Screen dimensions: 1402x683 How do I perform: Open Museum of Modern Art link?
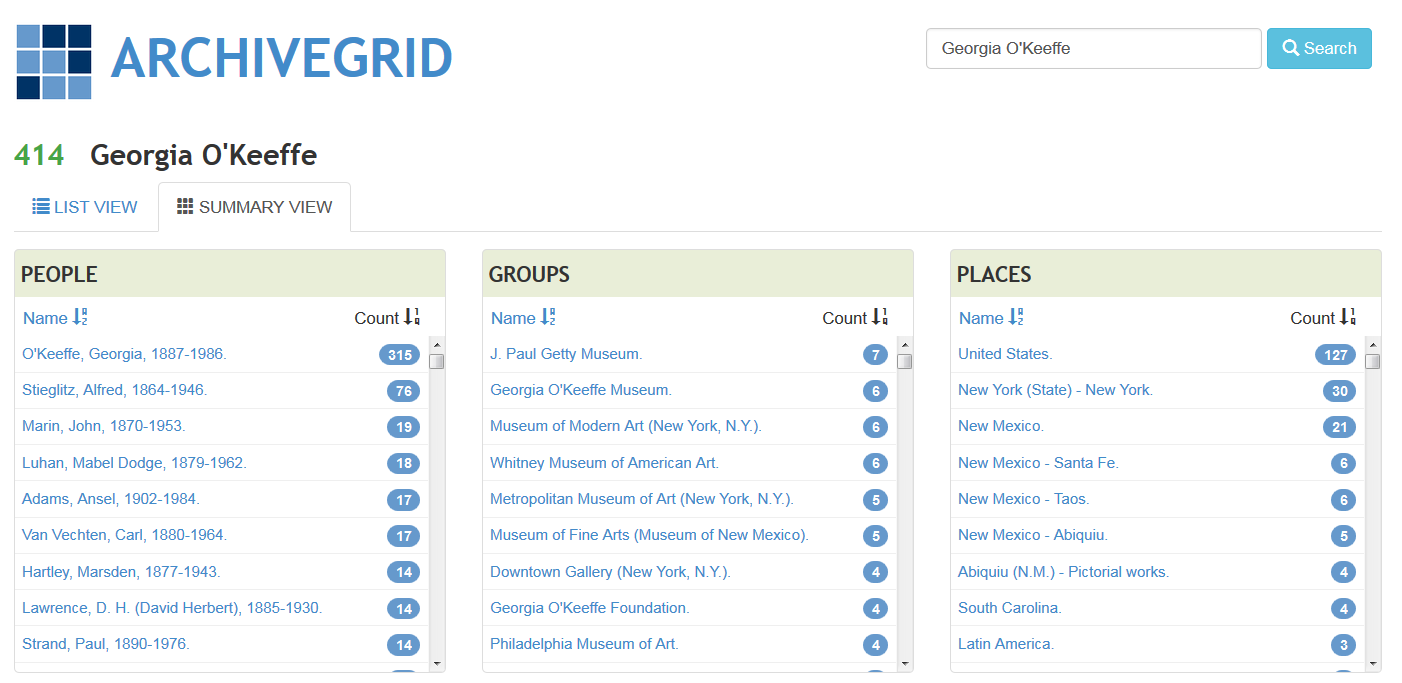tap(626, 426)
